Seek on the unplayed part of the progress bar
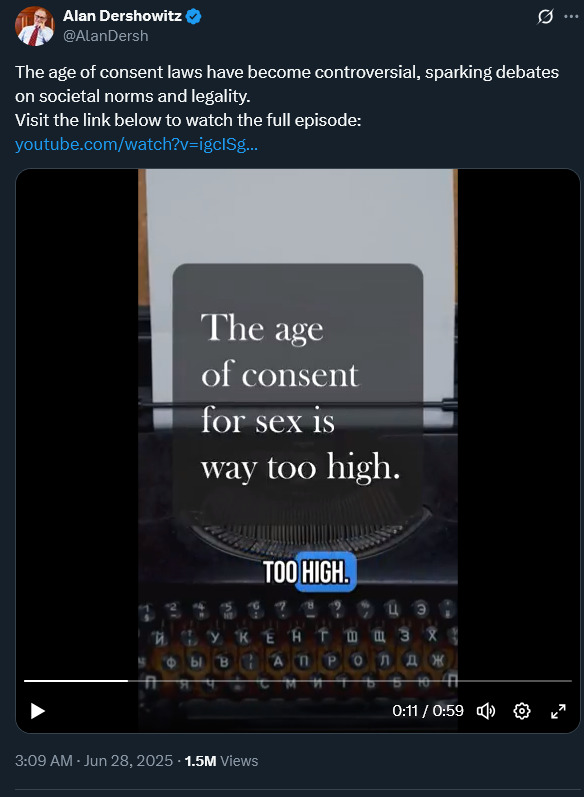584x797 pixels. [x=350, y=680]
